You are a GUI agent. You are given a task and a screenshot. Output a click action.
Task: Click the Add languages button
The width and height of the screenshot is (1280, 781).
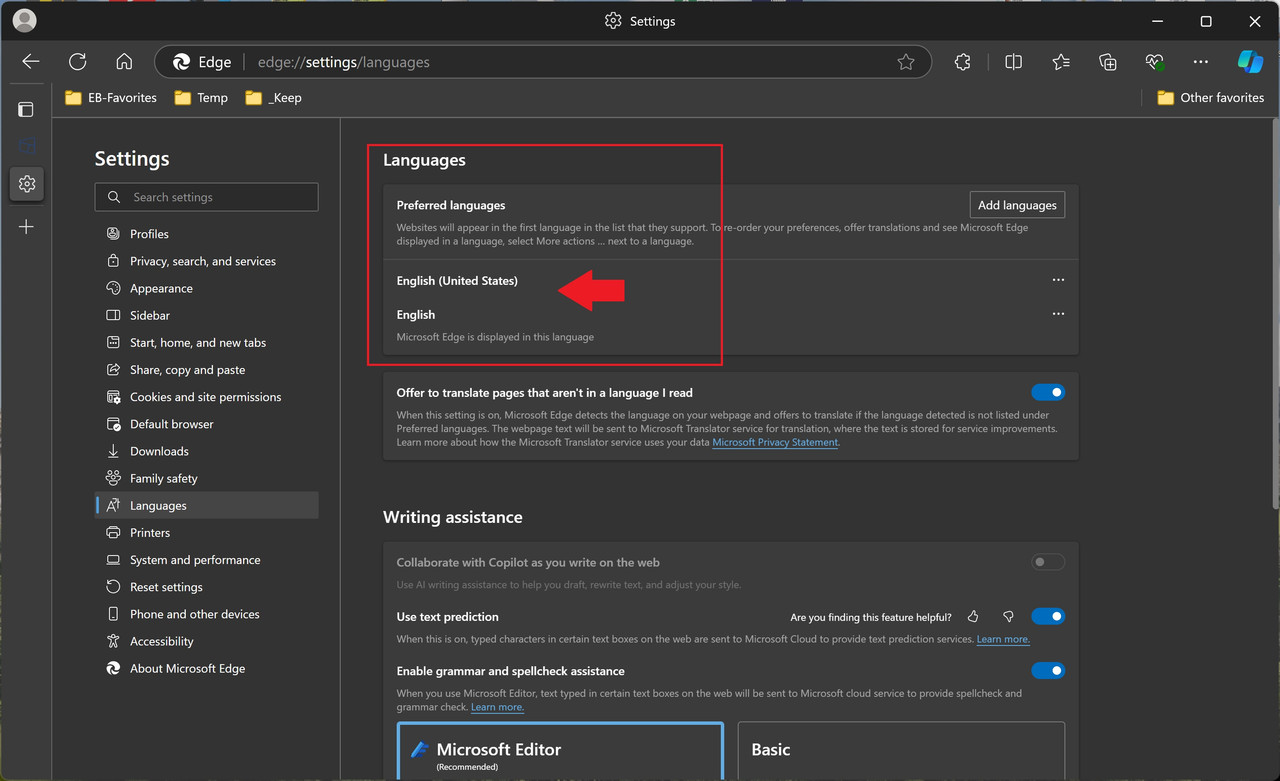click(x=1017, y=205)
